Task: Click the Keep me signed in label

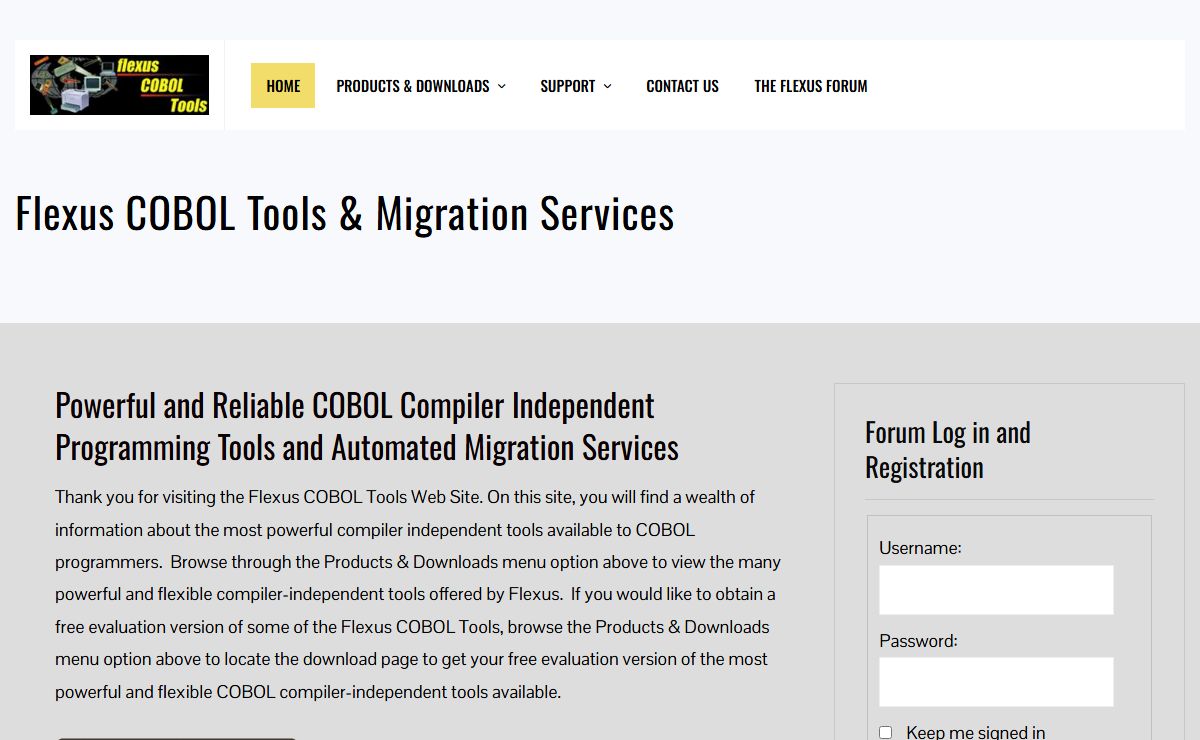Action: coord(975,732)
